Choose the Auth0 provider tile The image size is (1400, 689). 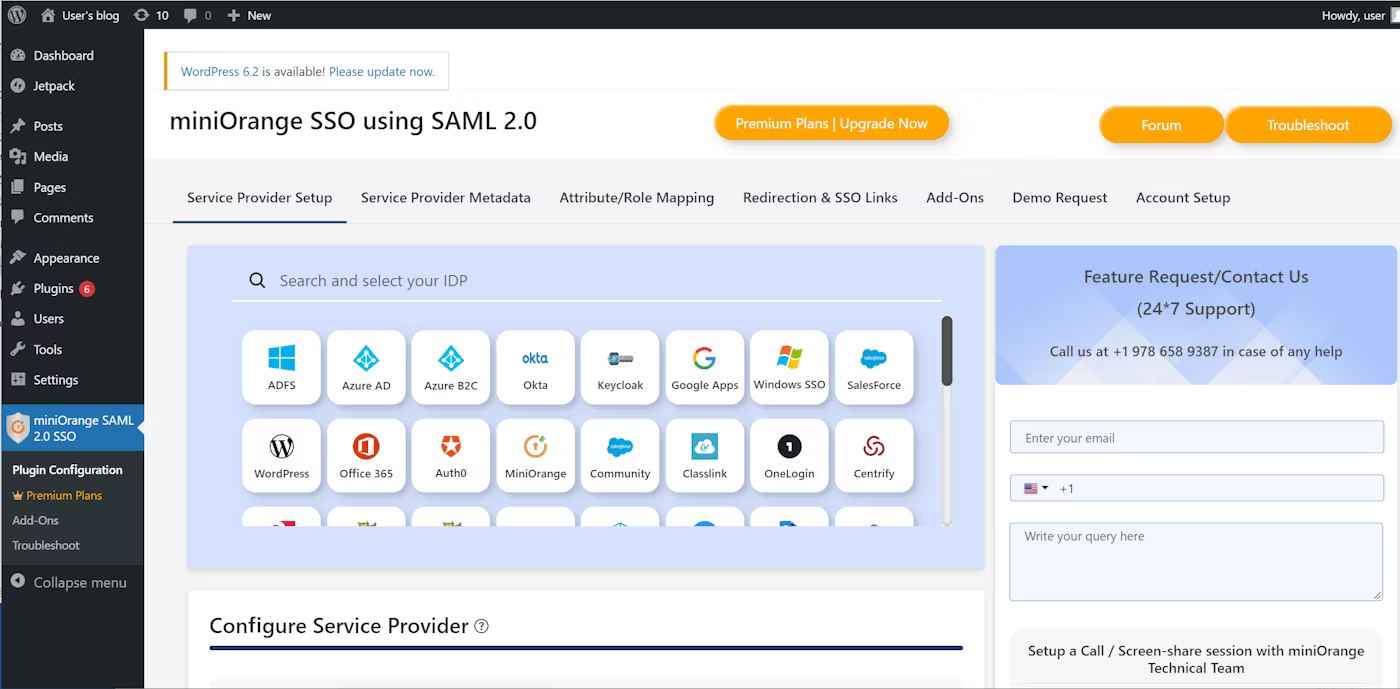pos(450,455)
